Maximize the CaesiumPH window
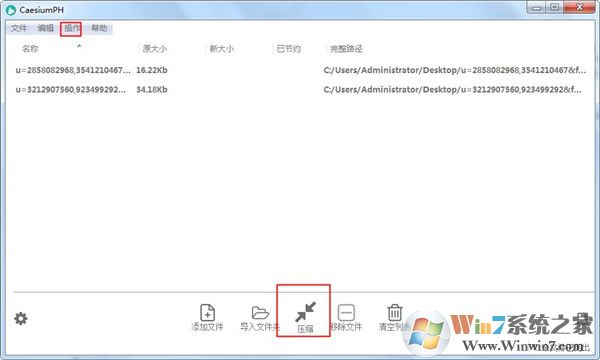This screenshot has height=360, width=600. [554, 7]
